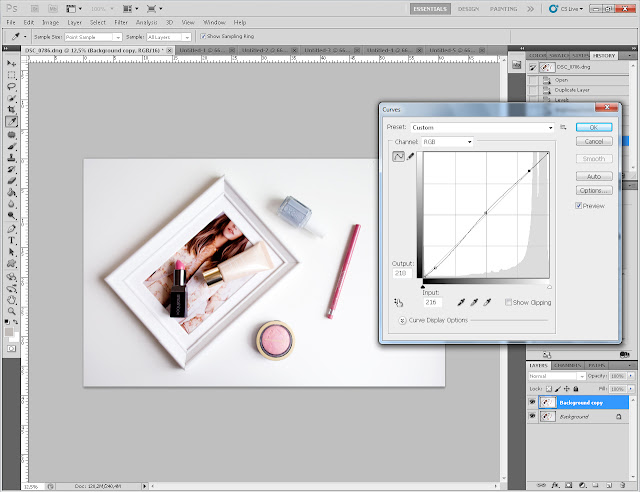Select the Paint Bucket tool
Image resolution: width=640 pixels, height=492 pixels.
click(11, 192)
